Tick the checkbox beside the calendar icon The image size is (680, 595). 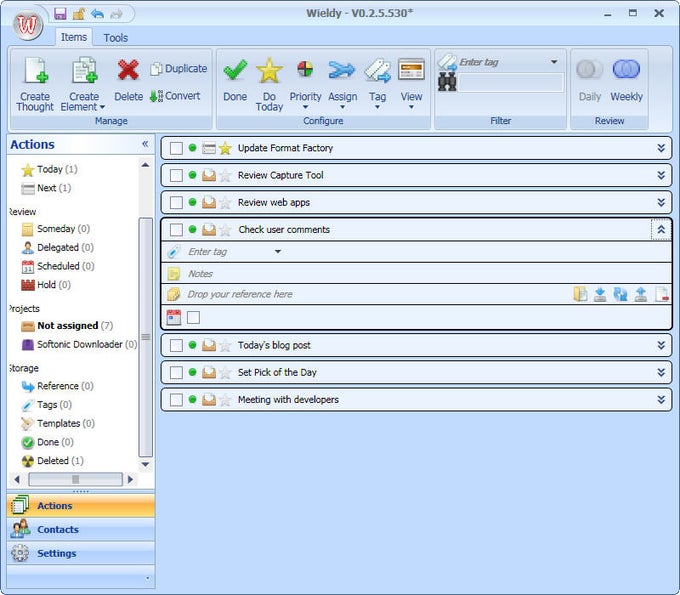(x=193, y=317)
